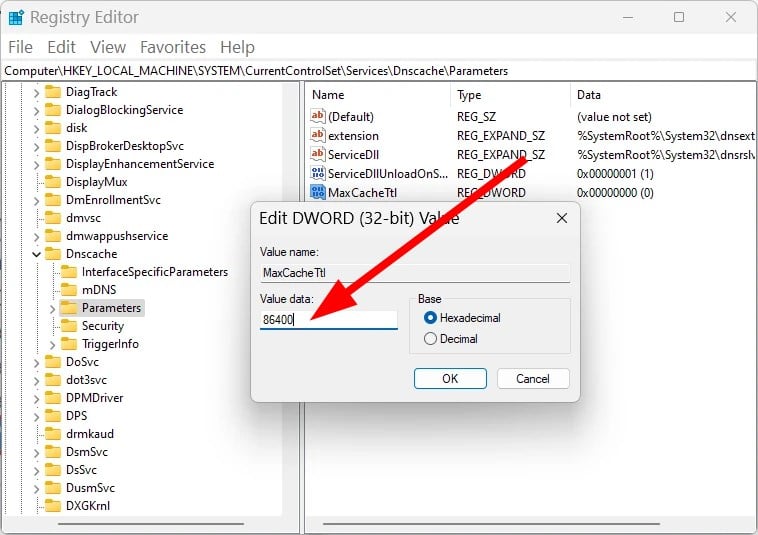Collapse the Dnscache tree node

(x=36, y=254)
